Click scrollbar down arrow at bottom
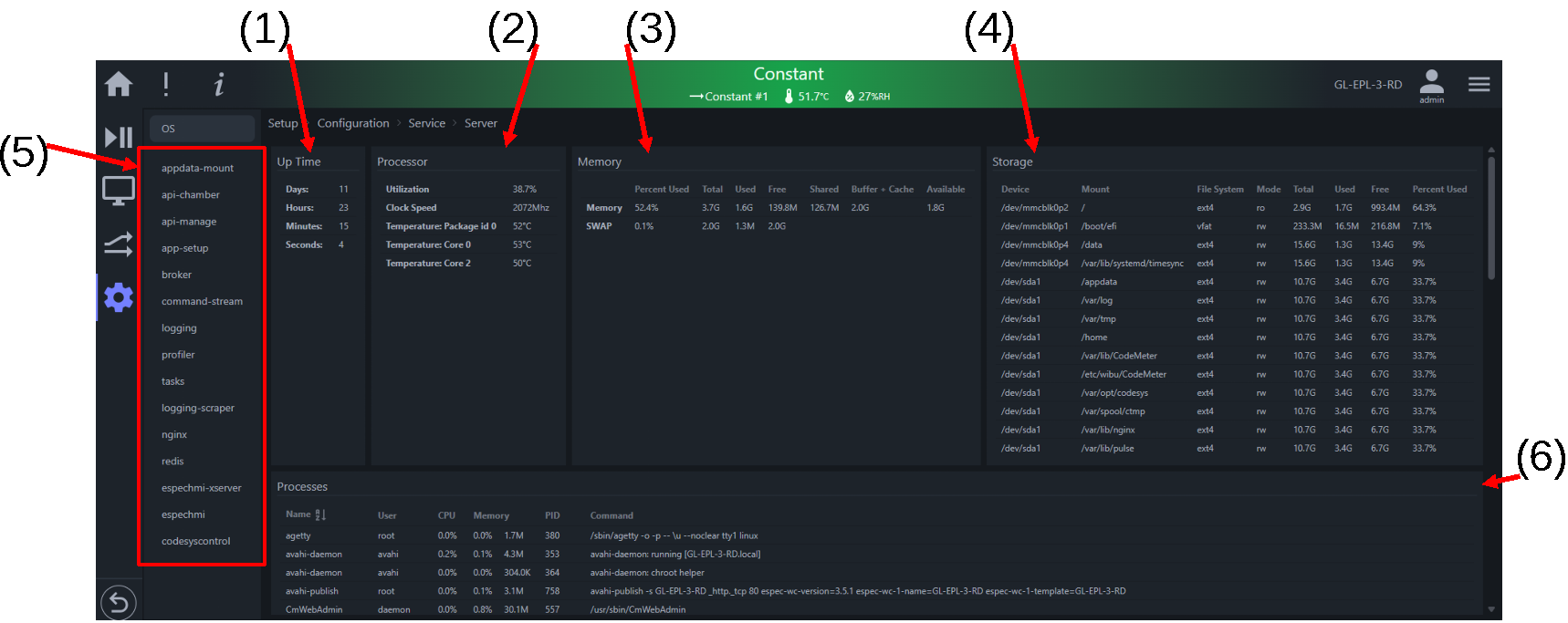1568x623 pixels. 1491,609
